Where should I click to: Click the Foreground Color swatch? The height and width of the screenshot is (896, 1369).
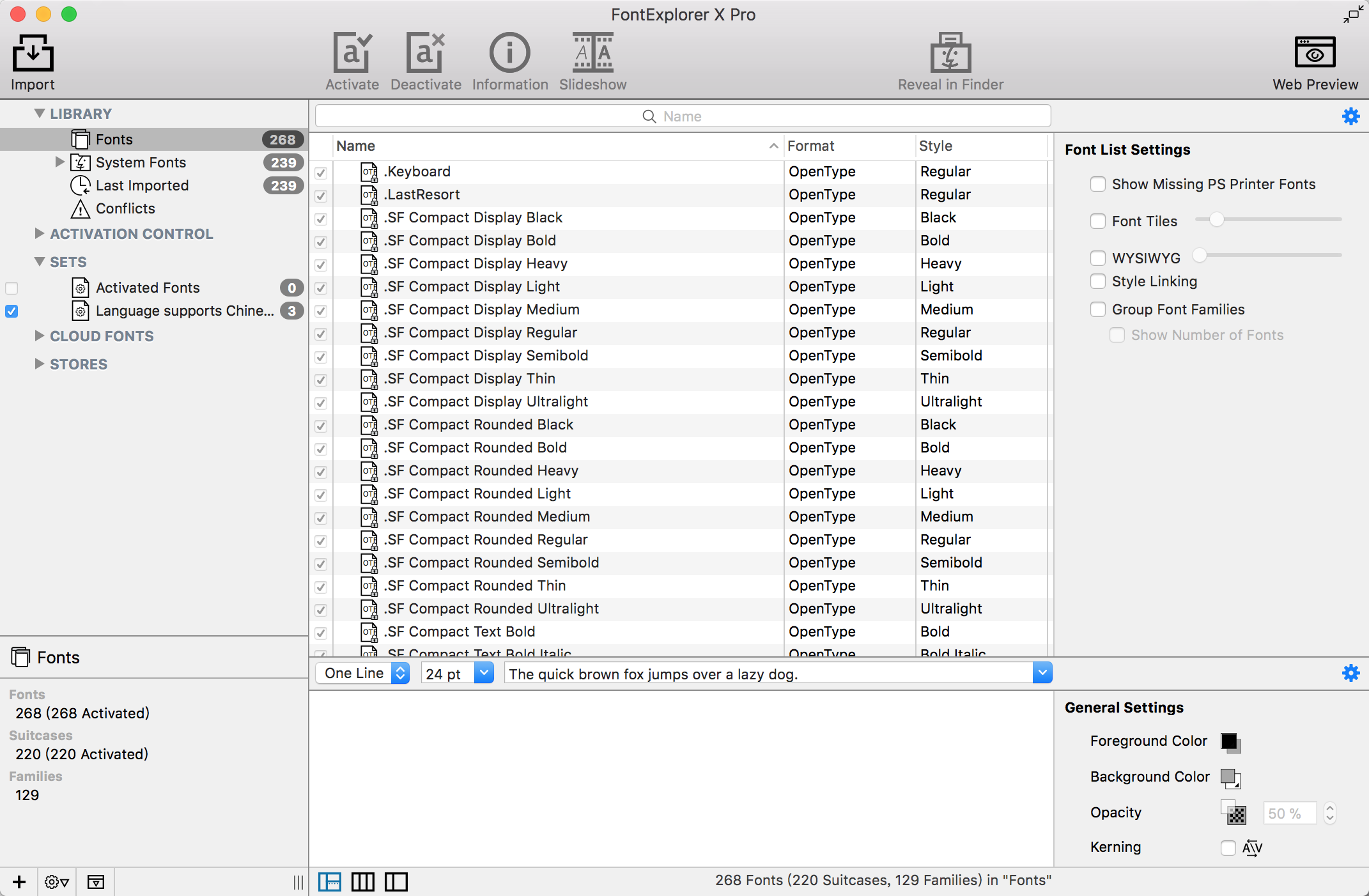(1230, 742)
